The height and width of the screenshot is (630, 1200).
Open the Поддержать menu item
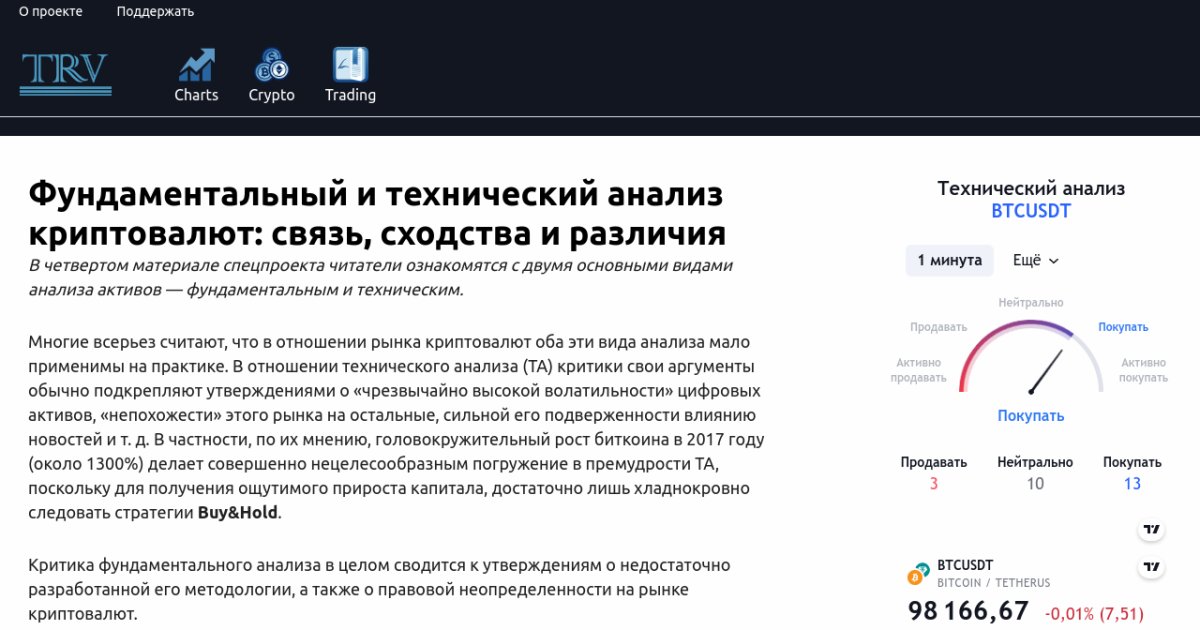(x=155, y=12)
